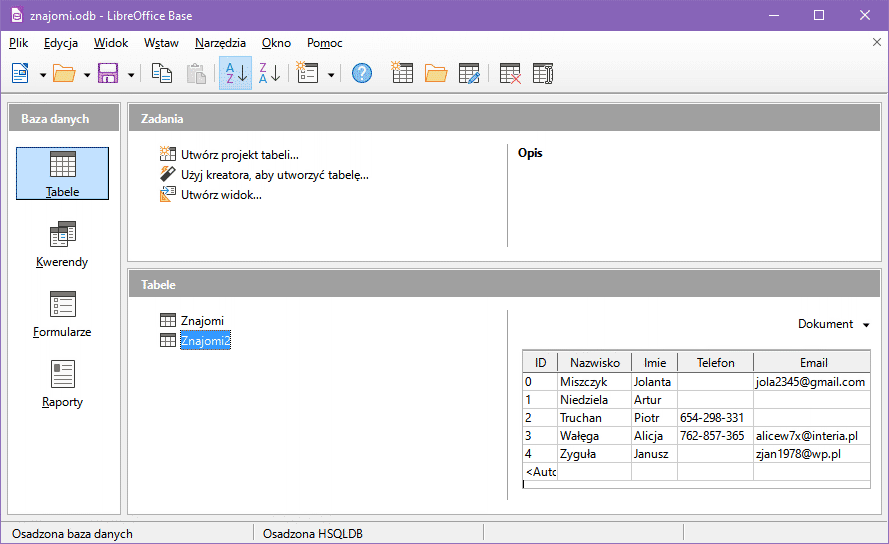
Task: Click the New document icon in toolbar
Action: pyautogui.click(x=20, y=73)
